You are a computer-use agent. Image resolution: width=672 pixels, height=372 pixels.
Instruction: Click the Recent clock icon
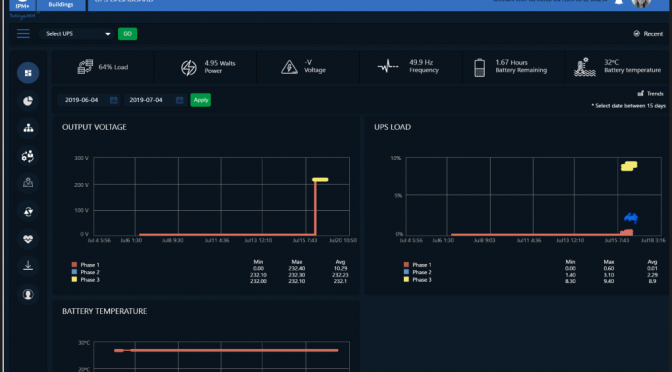click(637, 33)
